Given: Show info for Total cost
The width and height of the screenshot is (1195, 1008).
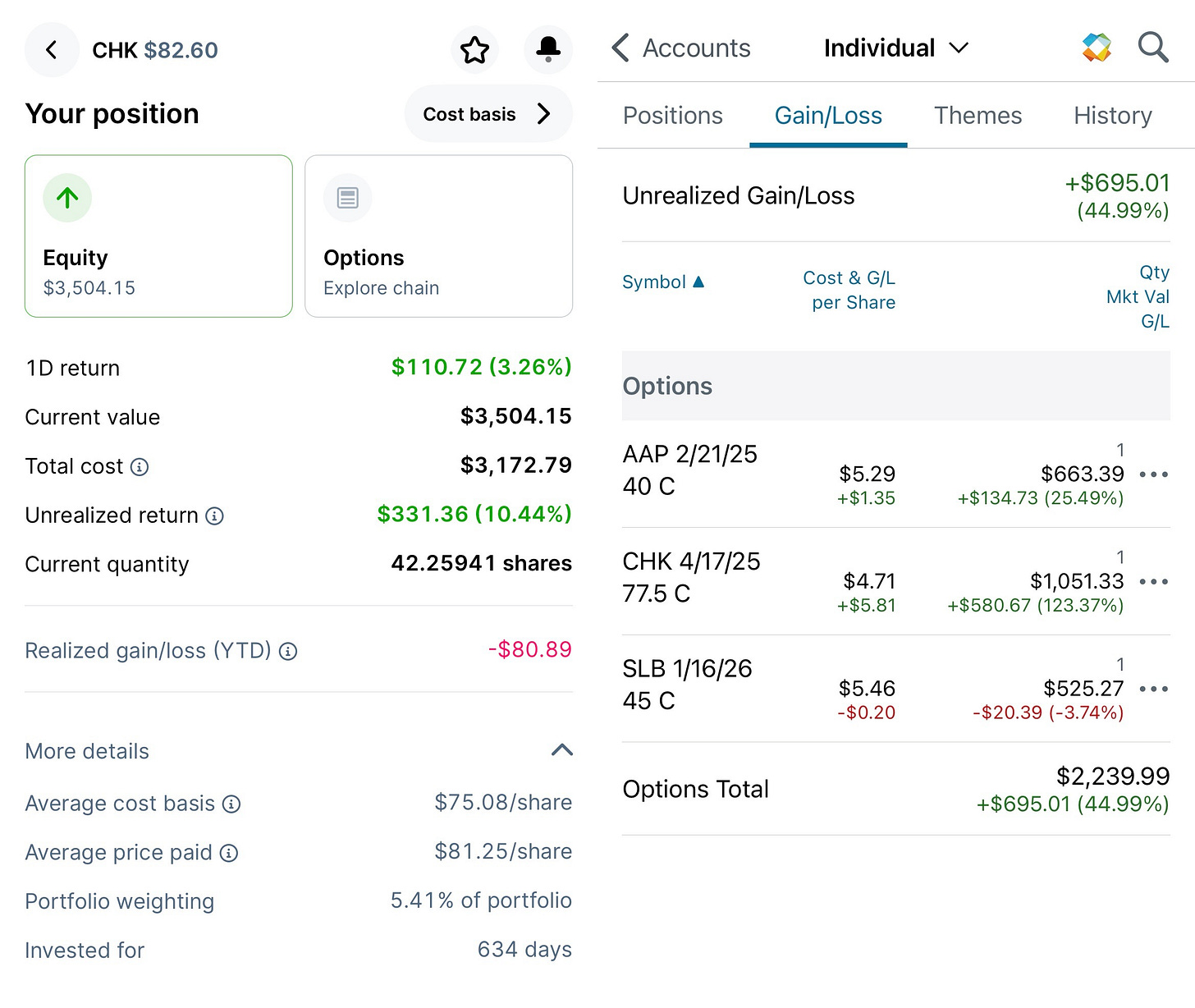Looking at the screenshot, I should (140, 467).
